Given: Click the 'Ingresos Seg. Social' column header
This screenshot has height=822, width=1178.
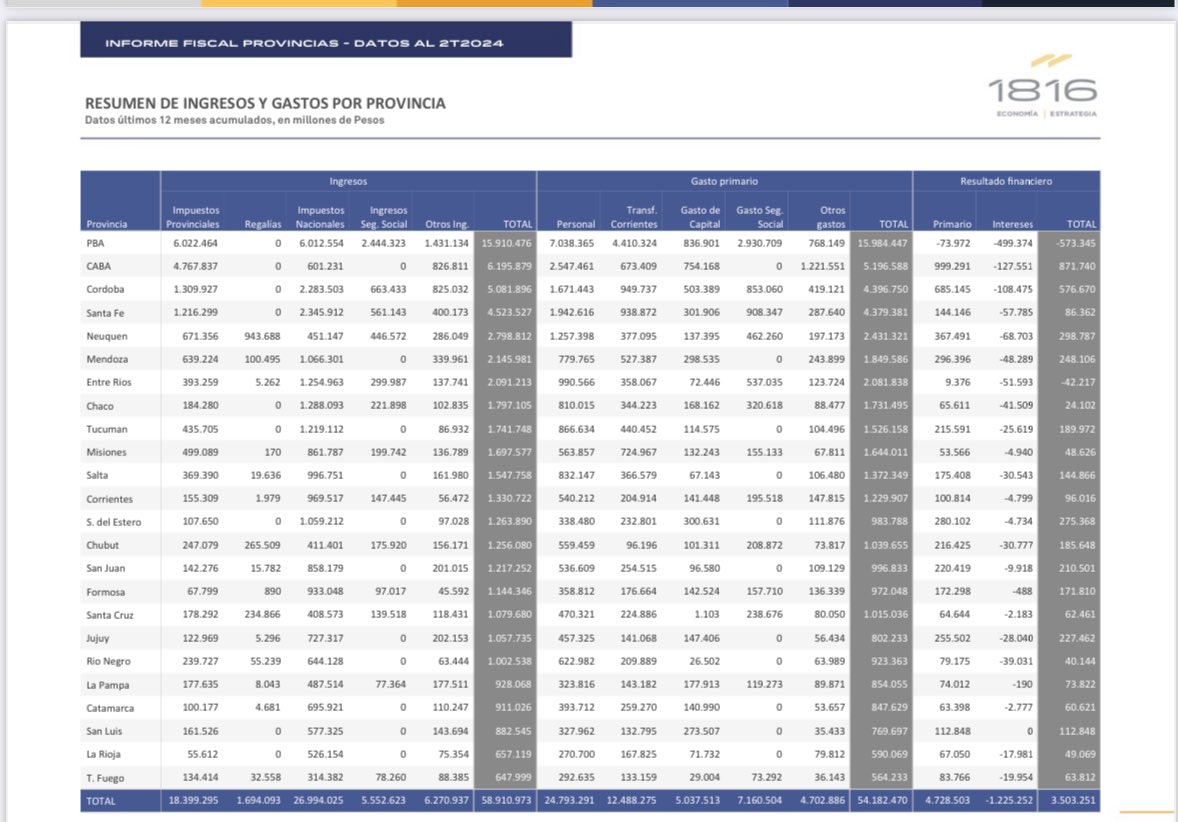Looking at the screenshot, I should pos(384,217).
